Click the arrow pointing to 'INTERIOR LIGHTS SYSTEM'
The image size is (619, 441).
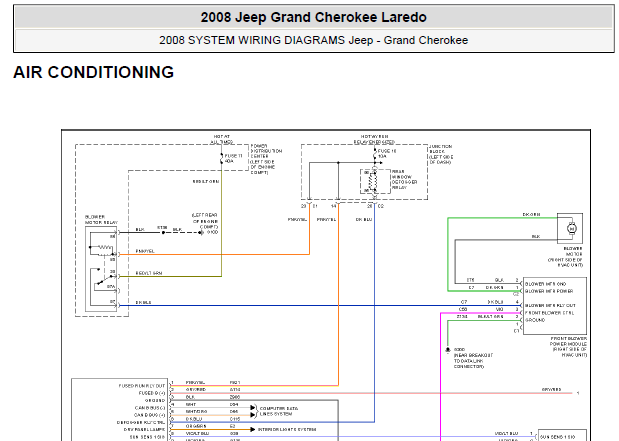click(x=252, y=429)
